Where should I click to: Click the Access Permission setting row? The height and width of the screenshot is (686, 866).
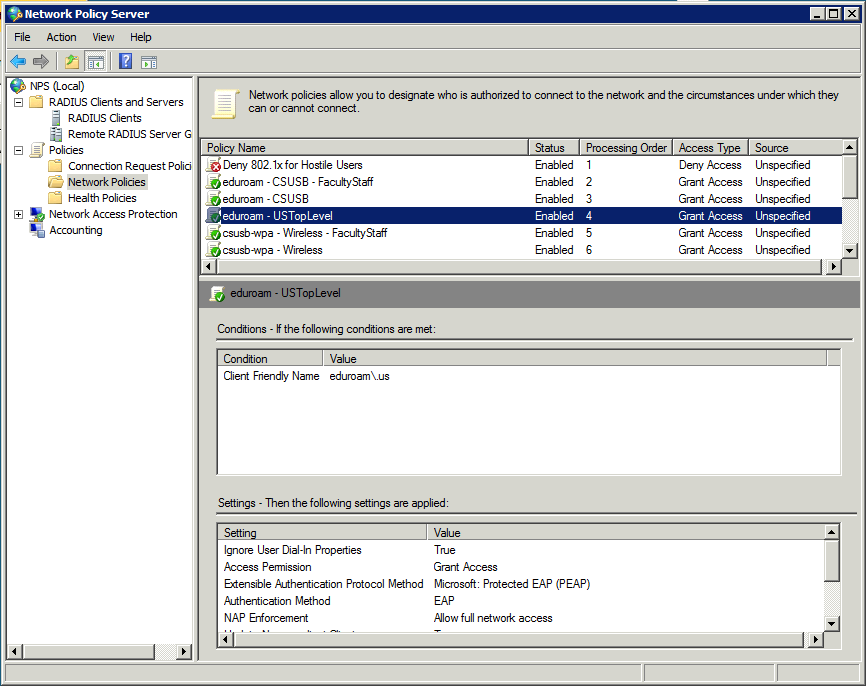pyautogui.click(x=521, y=567)
